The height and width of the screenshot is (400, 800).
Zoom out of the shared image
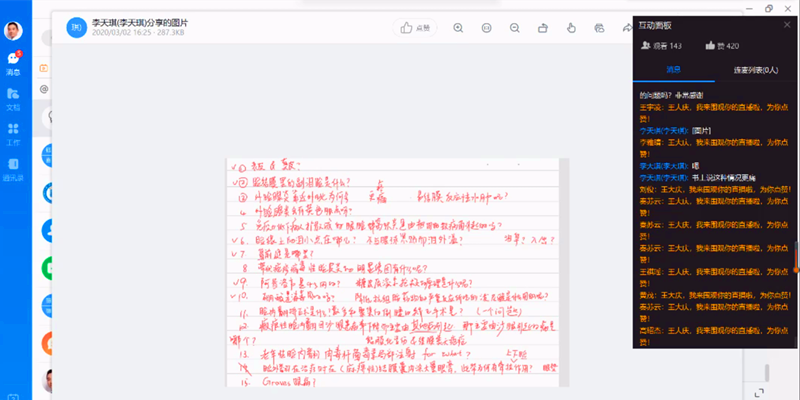click(516, 28)
